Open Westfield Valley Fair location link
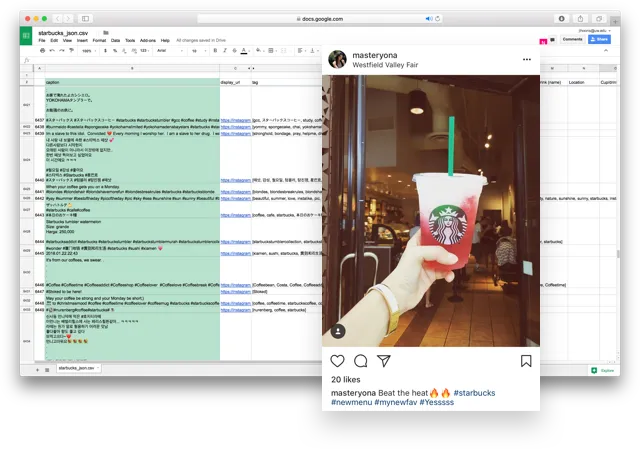This screenshot has height=449, width=640. pos(385,65)
